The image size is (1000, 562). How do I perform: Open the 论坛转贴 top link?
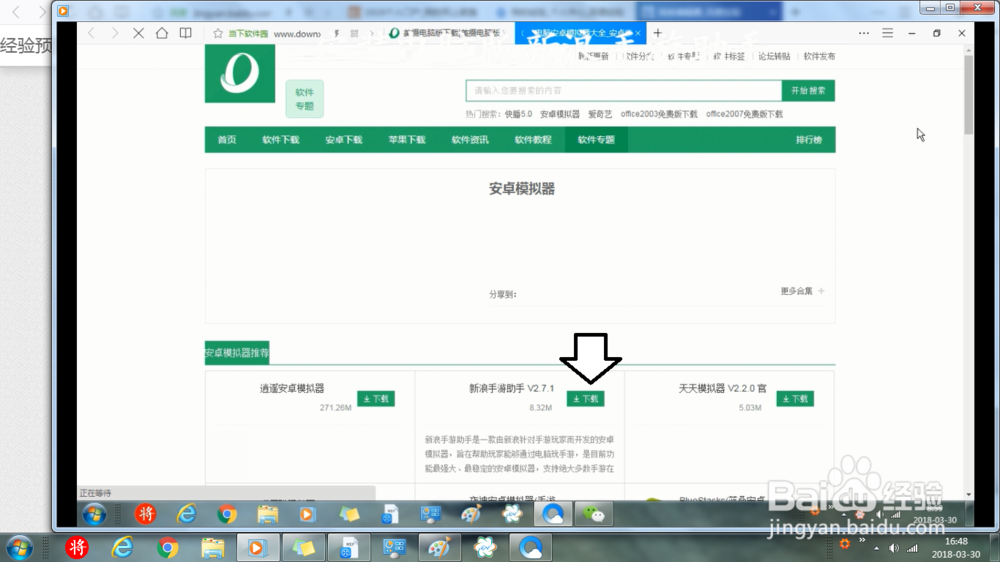774,56
